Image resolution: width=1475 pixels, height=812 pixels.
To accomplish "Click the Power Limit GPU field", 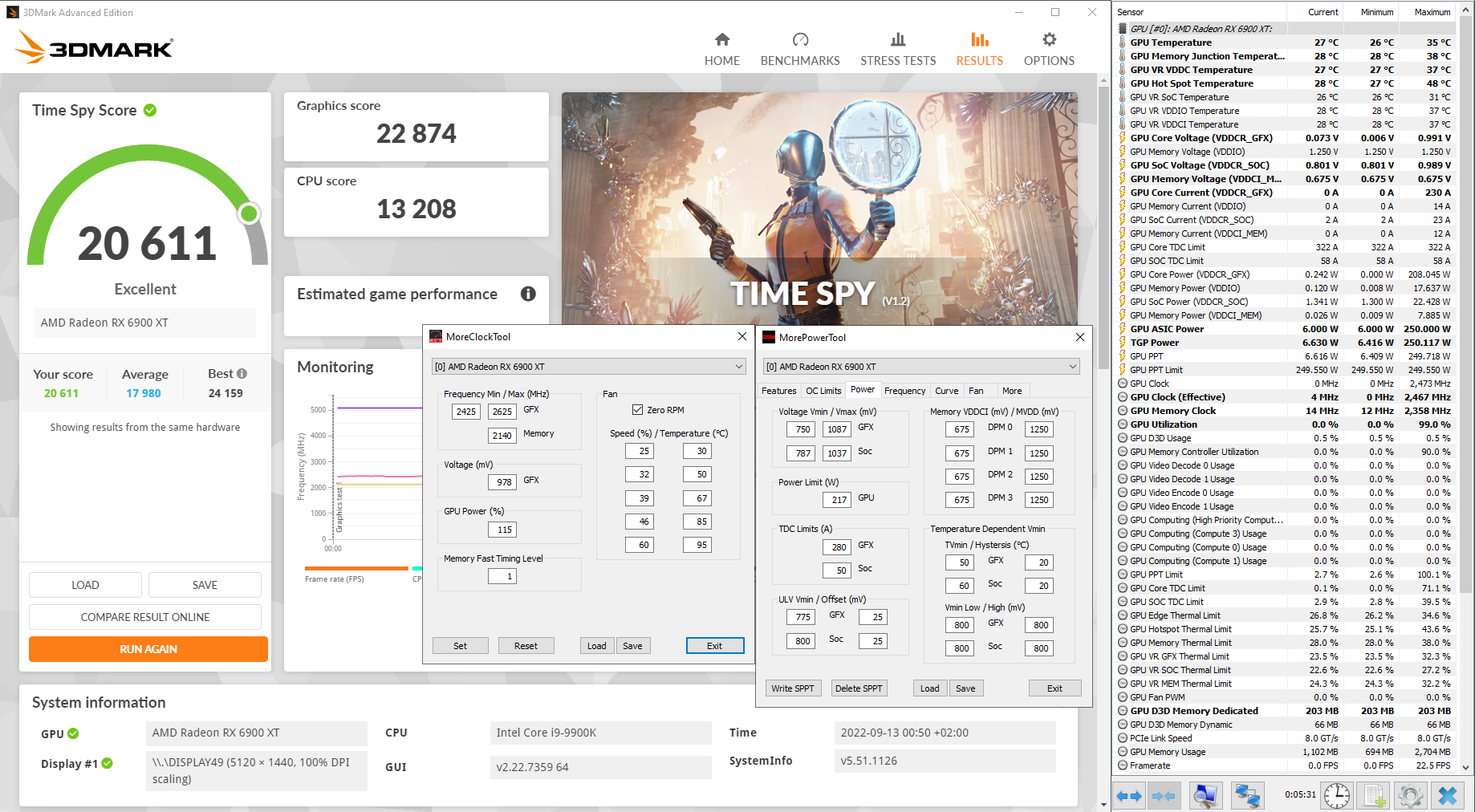I will pyautogui.click(x=836, y=499).
